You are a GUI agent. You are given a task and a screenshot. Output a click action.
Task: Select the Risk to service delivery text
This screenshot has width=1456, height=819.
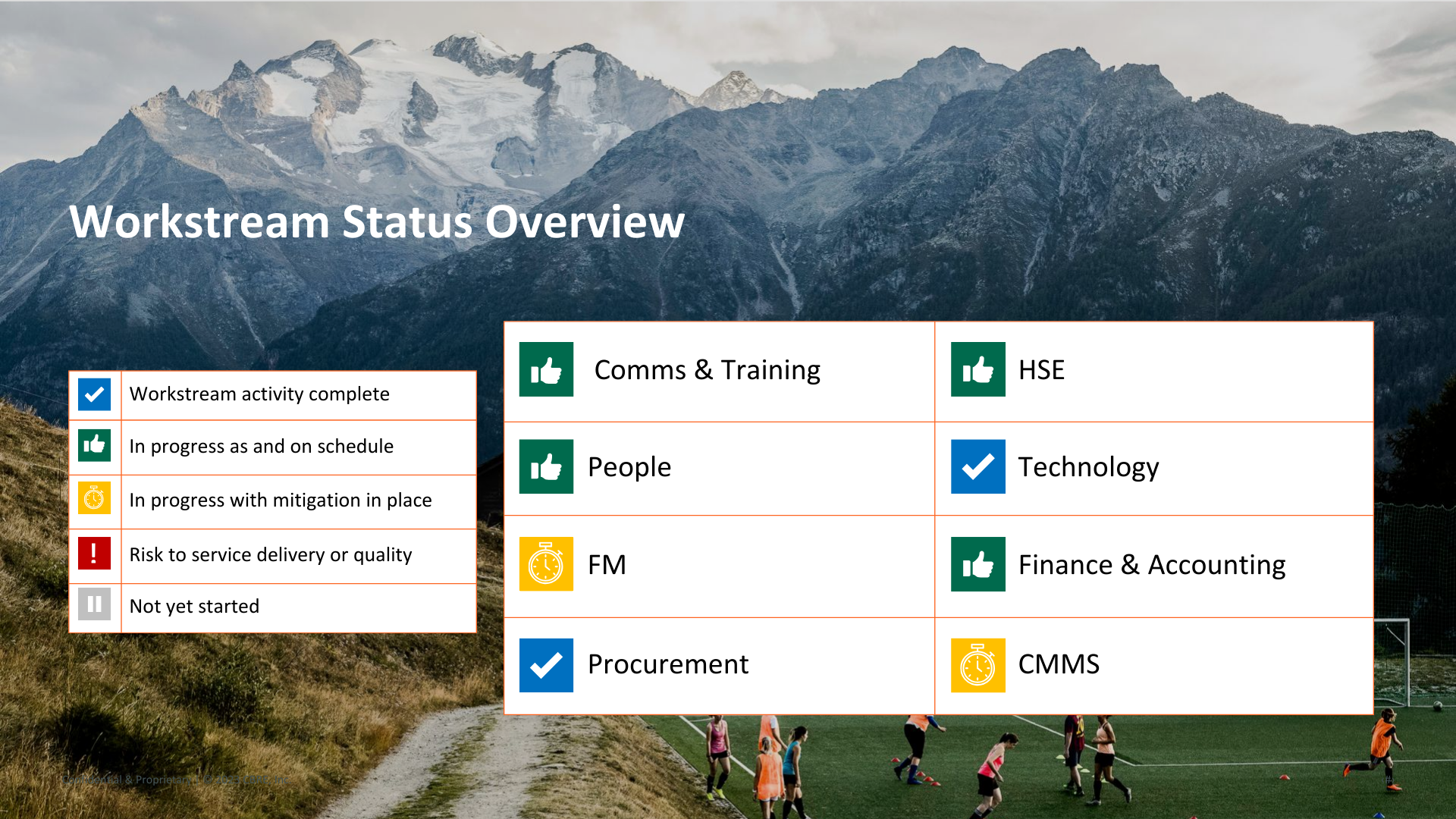pos(270,554)
